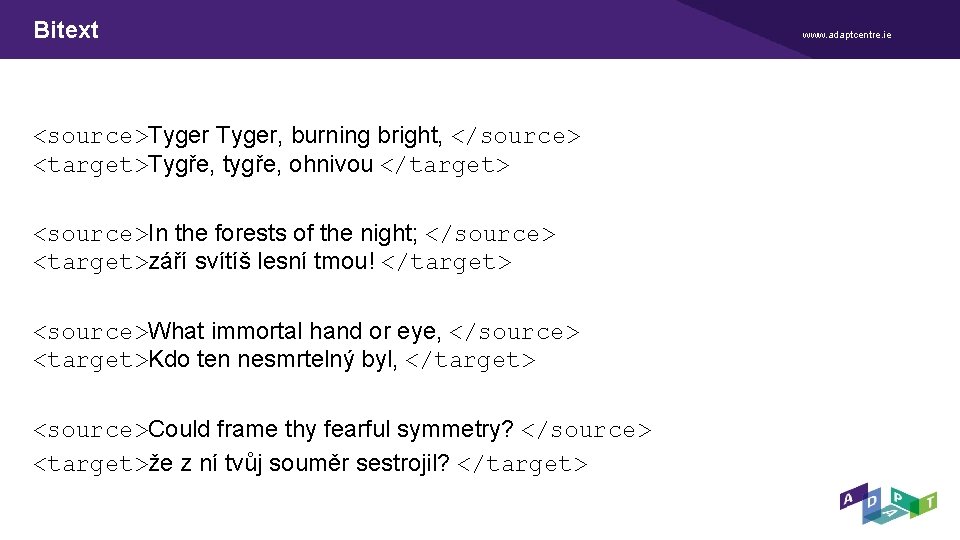Click the line "září svítíš lesní tmou!"

tap(262, 261)
